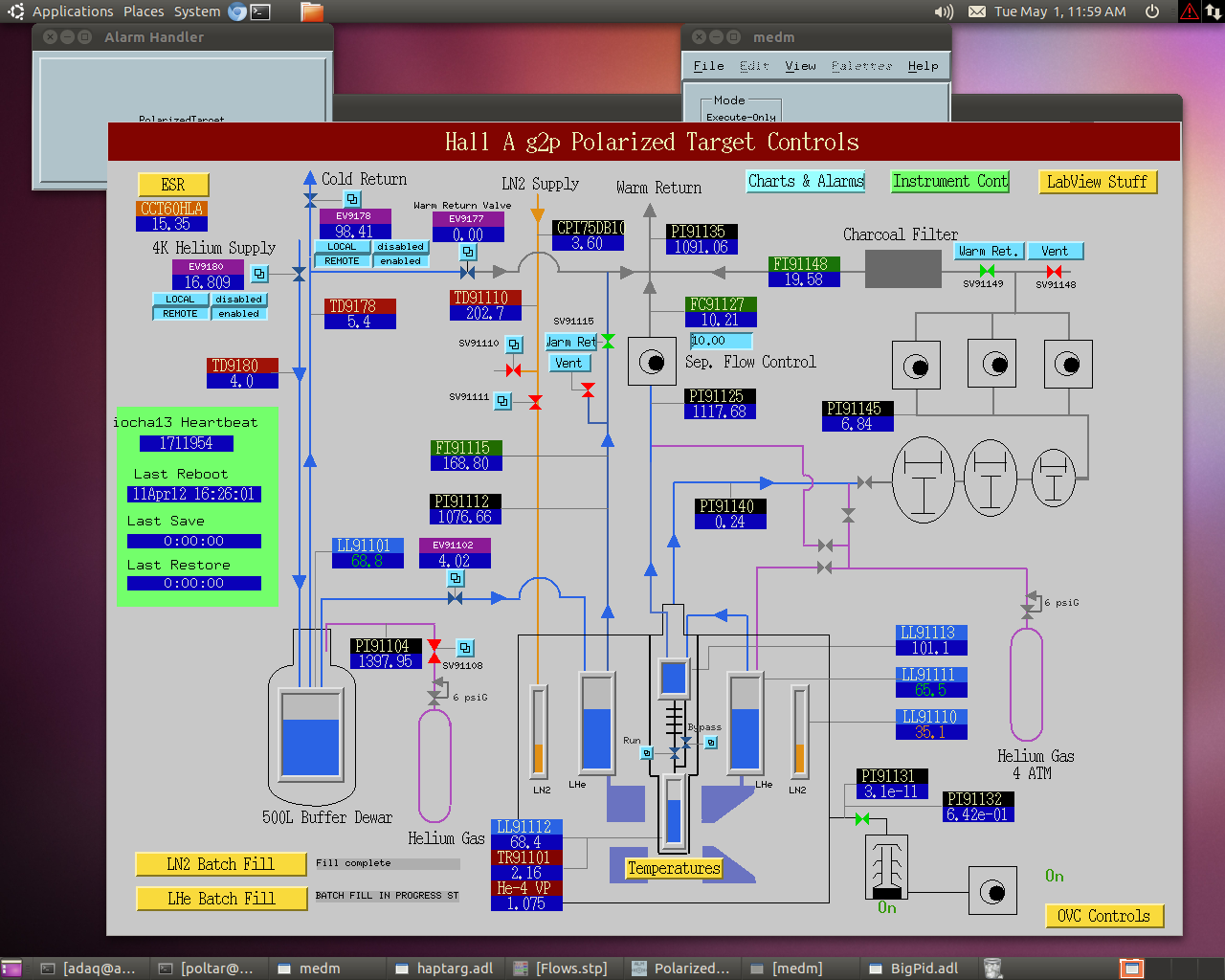Open the Charts & Alarms menu

point(806,181)
